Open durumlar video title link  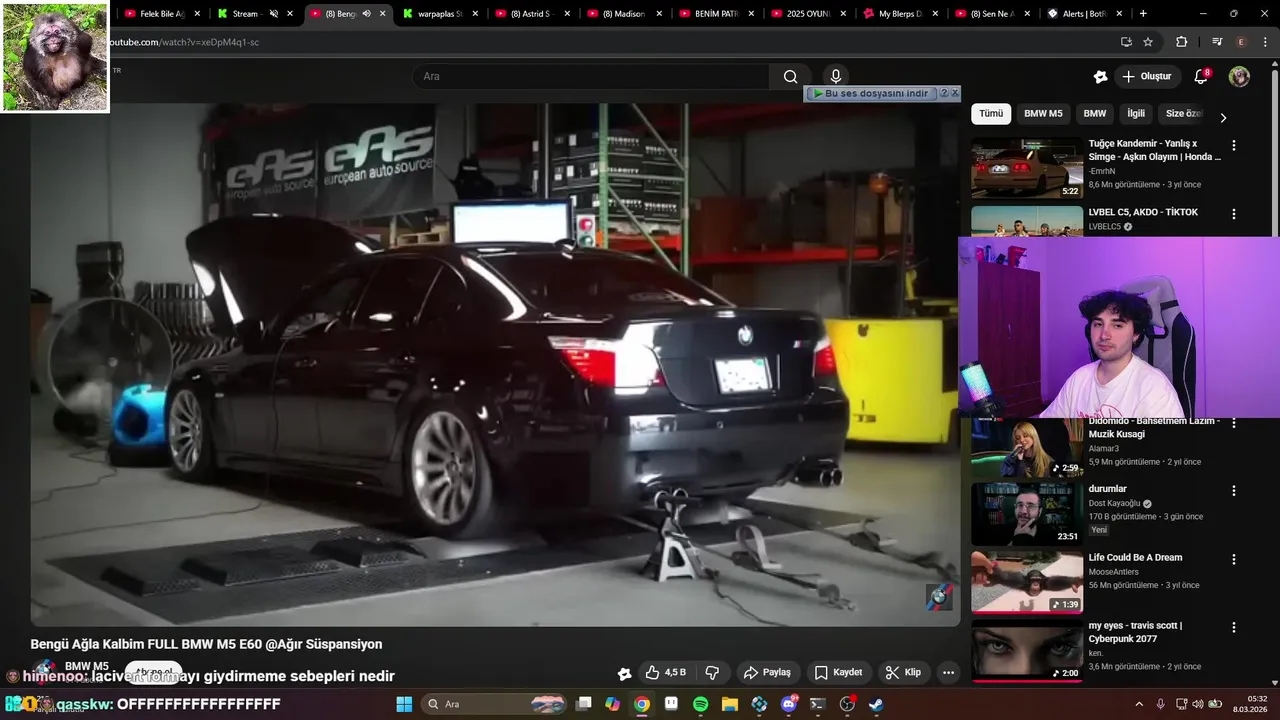pyautogui.click(x=1107, y=489)
